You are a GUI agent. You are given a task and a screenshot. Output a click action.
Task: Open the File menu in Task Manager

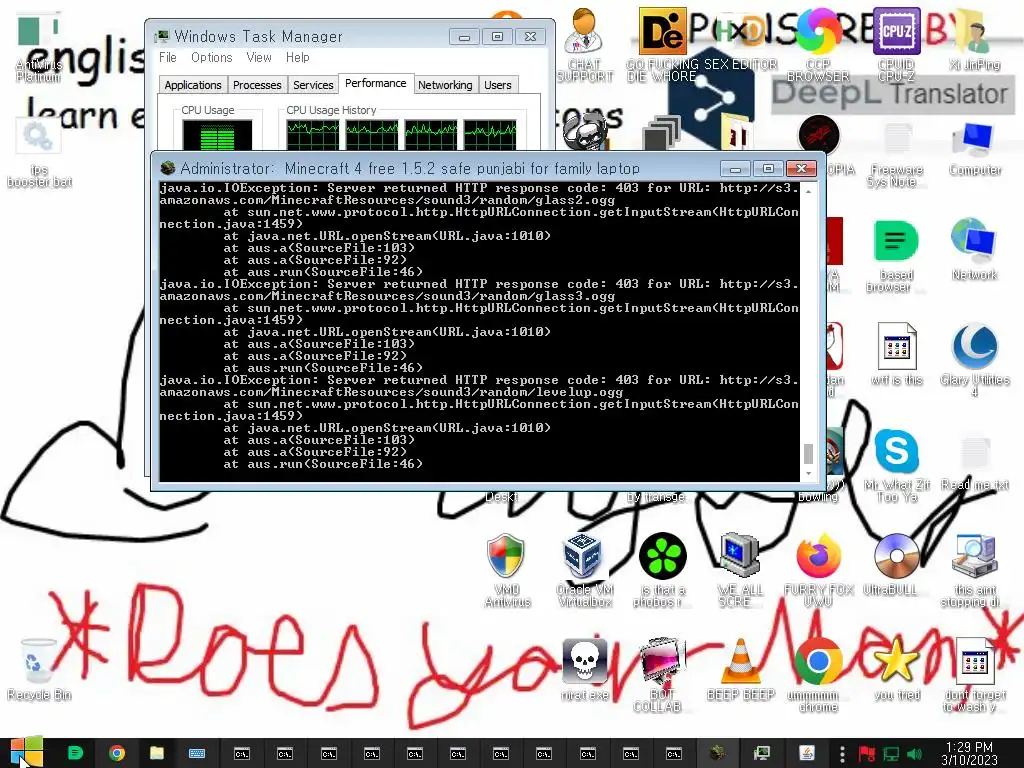click(168, 57)
